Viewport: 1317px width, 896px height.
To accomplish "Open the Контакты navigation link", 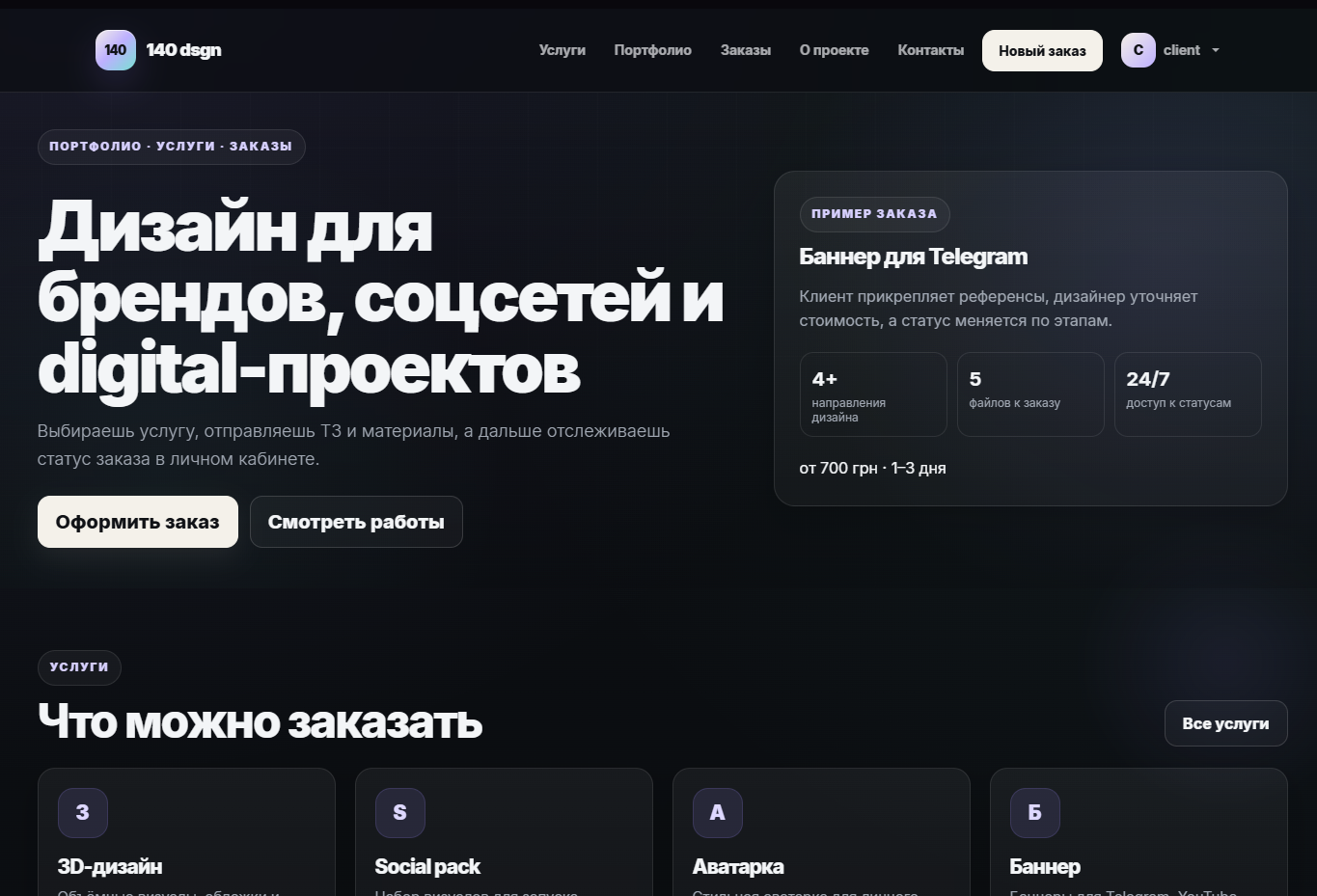I will pos(931,50).
